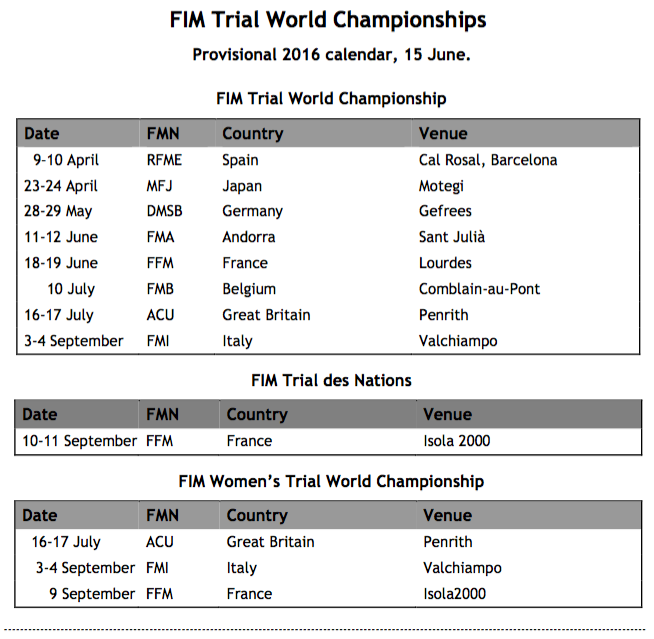The image size is (654, 639).
Task: Click the FIM Trial World Championships title
Action: [x=328, y=20]
